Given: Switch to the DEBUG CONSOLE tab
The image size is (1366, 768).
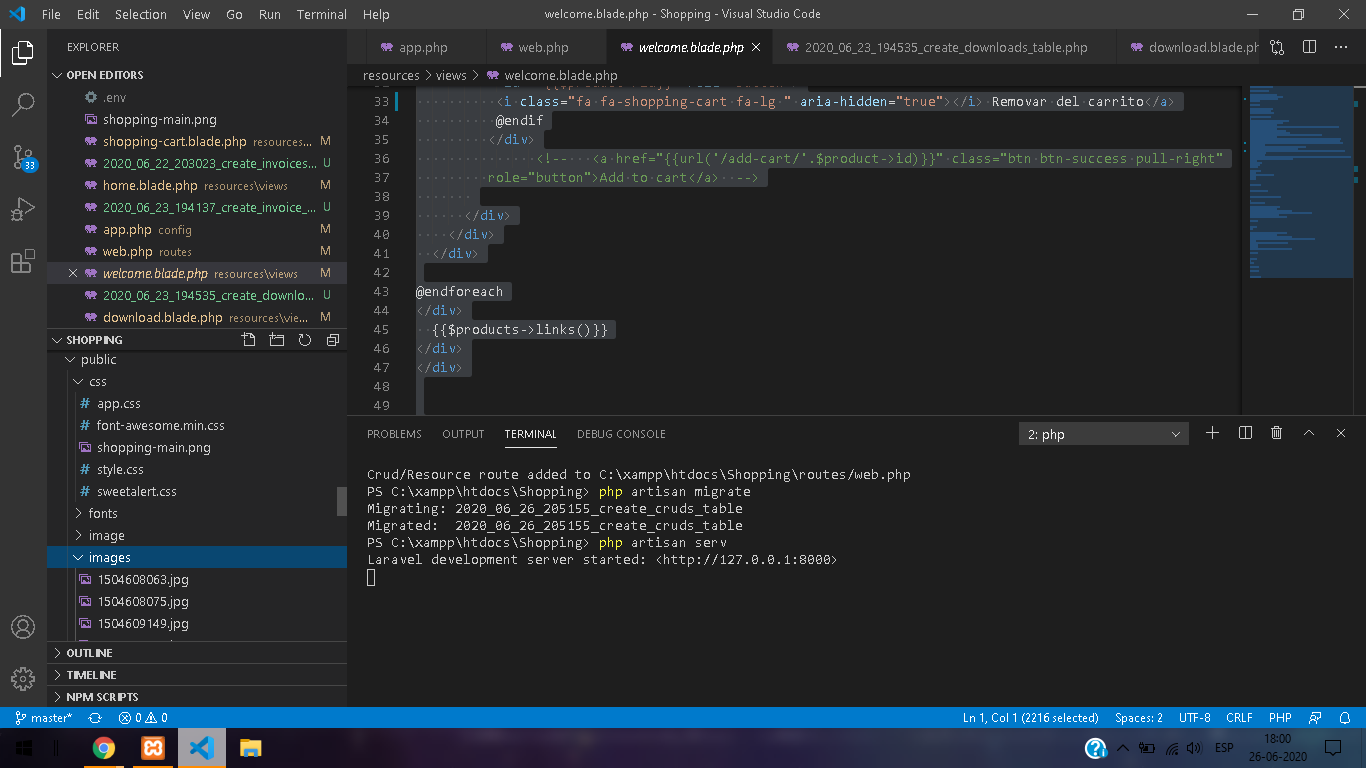Looking at the screenshot, I should tap(621, 434).
